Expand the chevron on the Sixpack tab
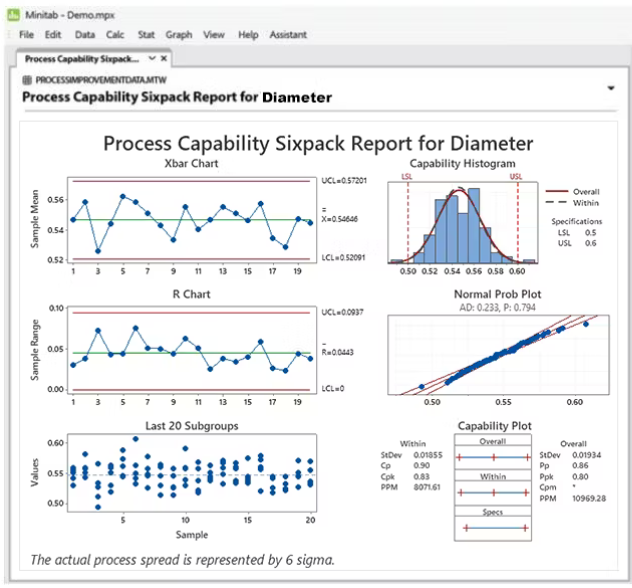This screenshot has width=632, height=588. coord(150,59)
